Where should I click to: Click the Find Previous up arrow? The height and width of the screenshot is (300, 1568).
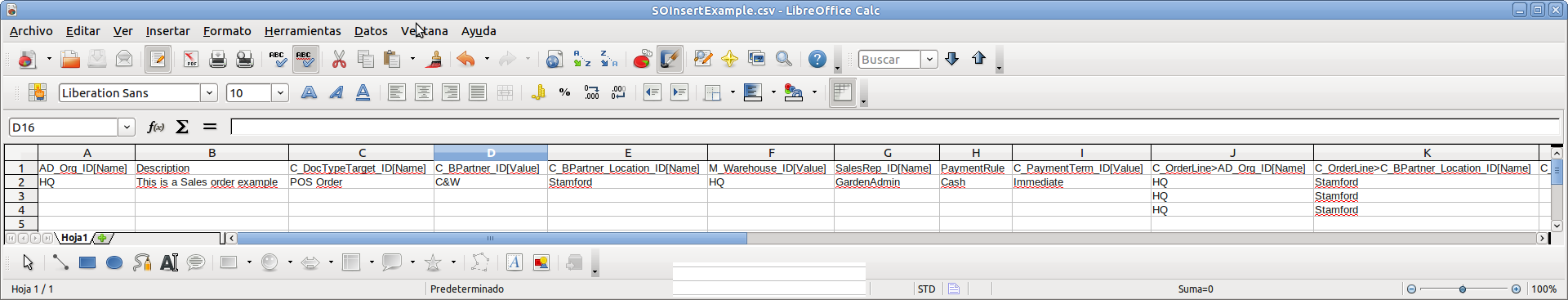point(978,59)
